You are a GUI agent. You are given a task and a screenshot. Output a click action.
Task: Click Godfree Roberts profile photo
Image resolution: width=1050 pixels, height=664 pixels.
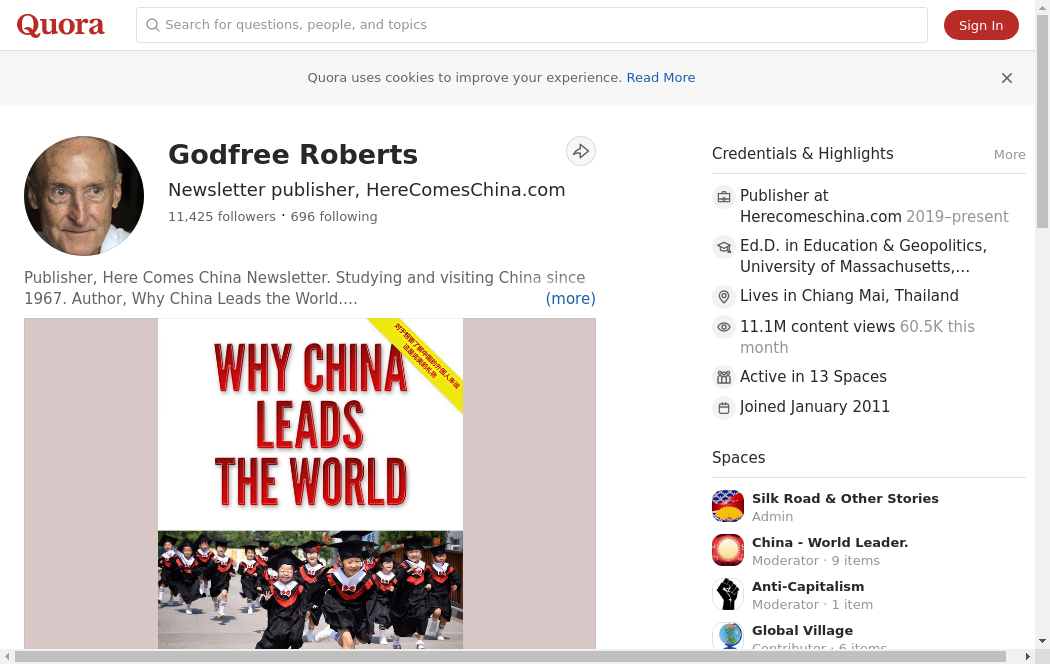[84, 196]
